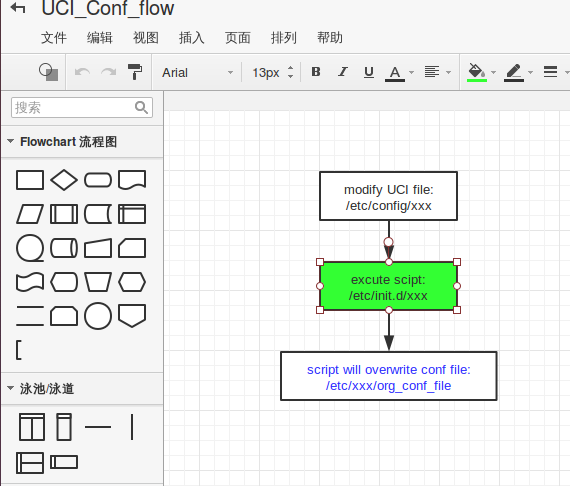Pick the manual input shape
This screenshot has width=570, height=486.
(x=98, y=248)
